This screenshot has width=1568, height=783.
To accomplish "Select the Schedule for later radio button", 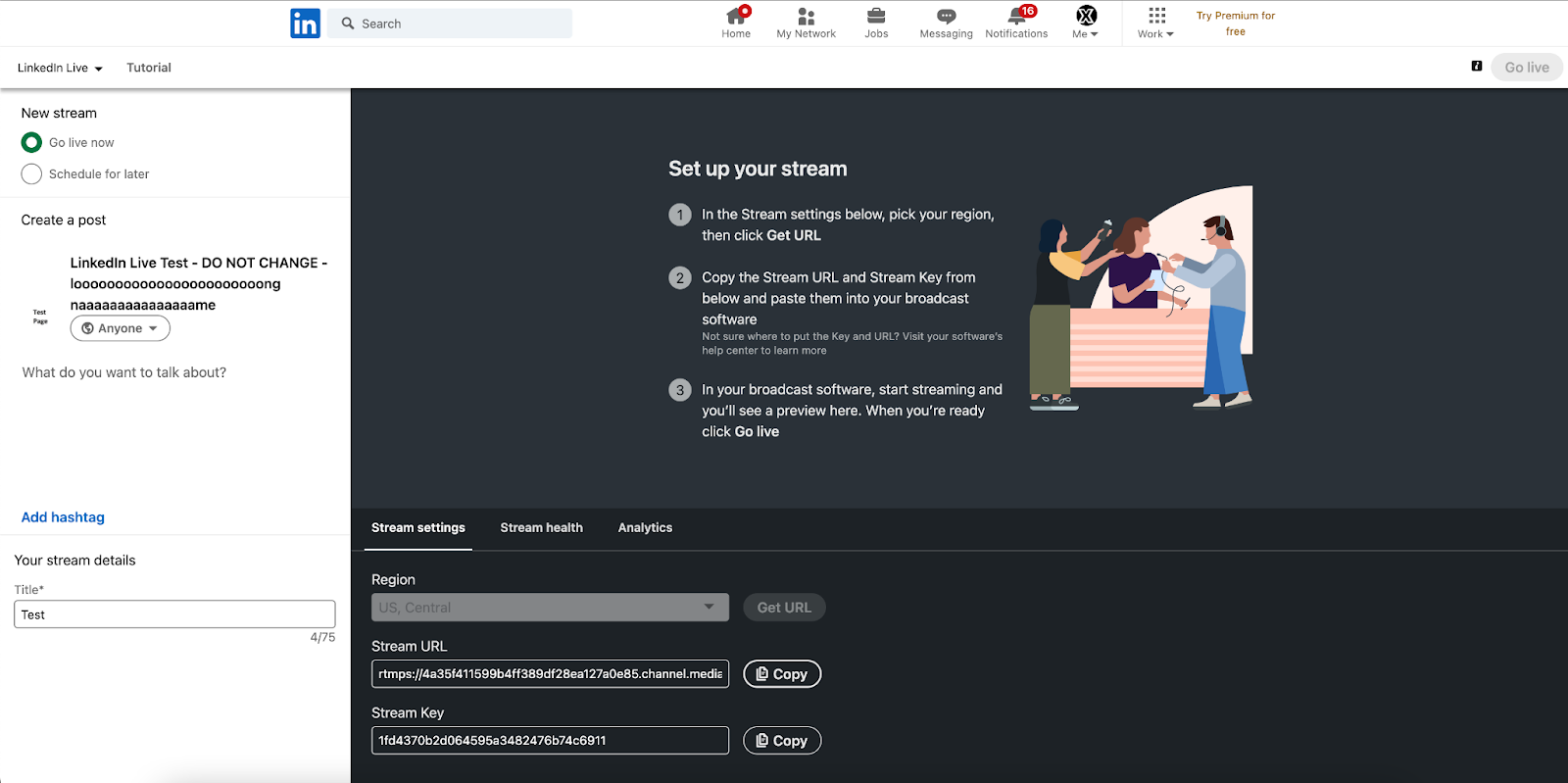I will click(x=31, y=174).
